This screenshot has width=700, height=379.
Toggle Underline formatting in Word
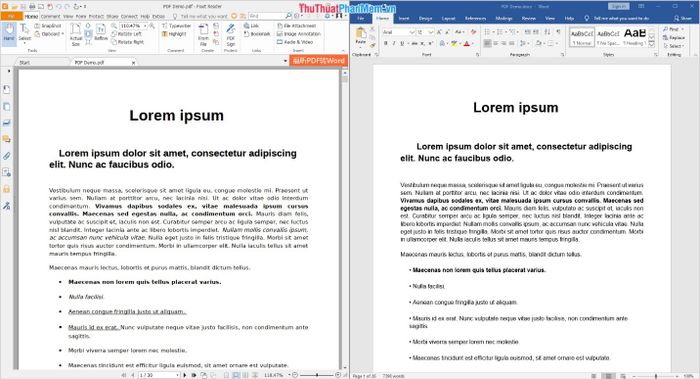[x=402, y=43]
